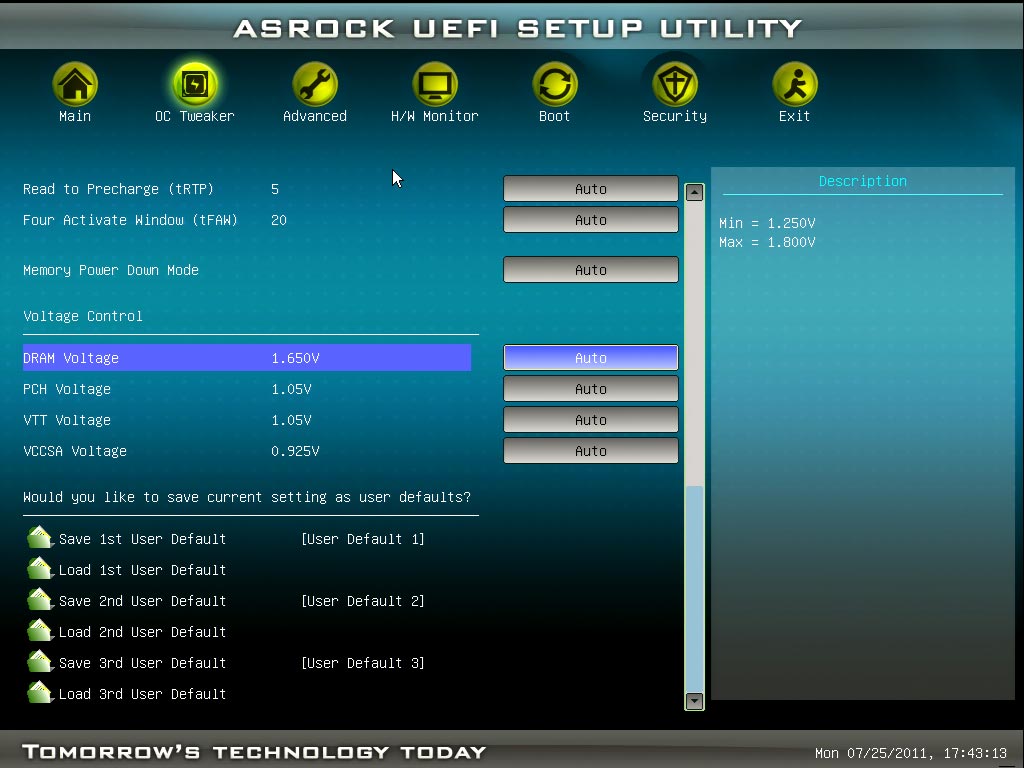
Task: Click the [User Default 2] name field
Action: tap(362, 601)
